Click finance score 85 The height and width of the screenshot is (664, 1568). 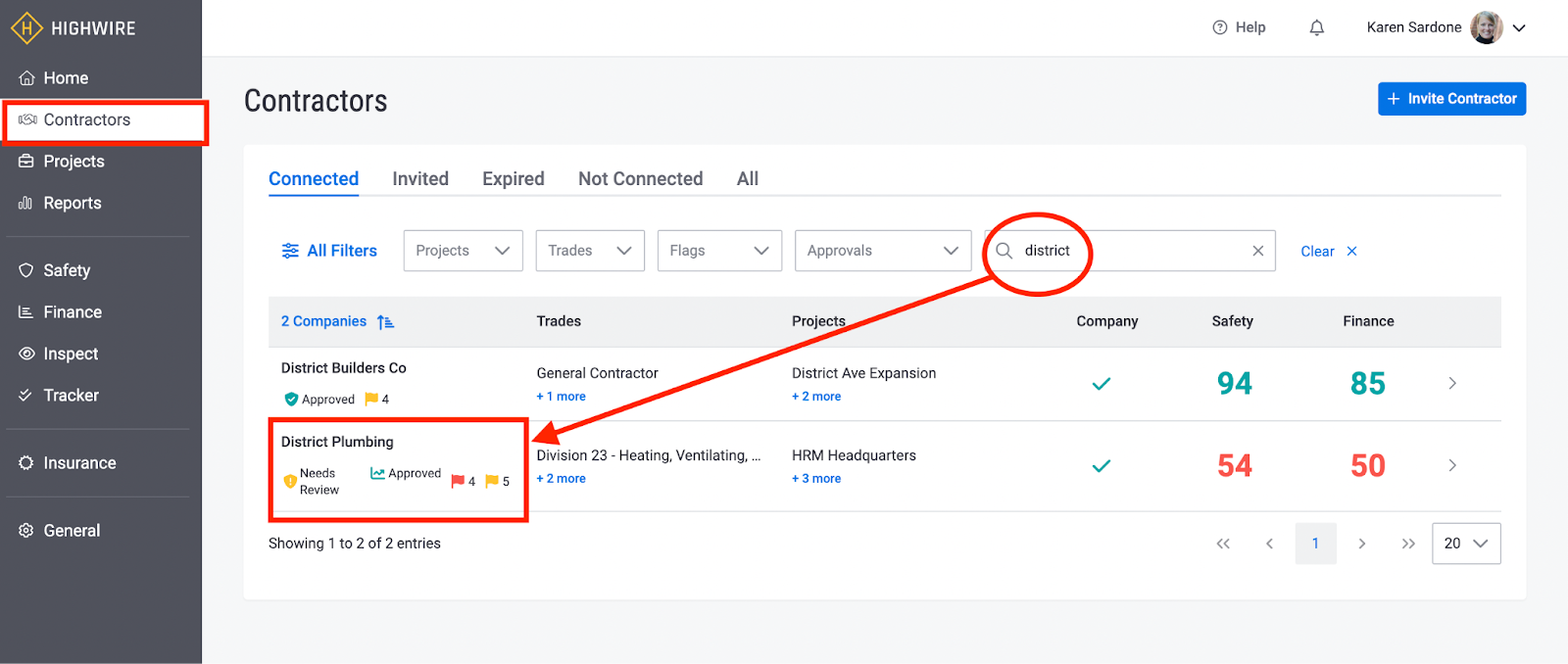point(1368,384)
